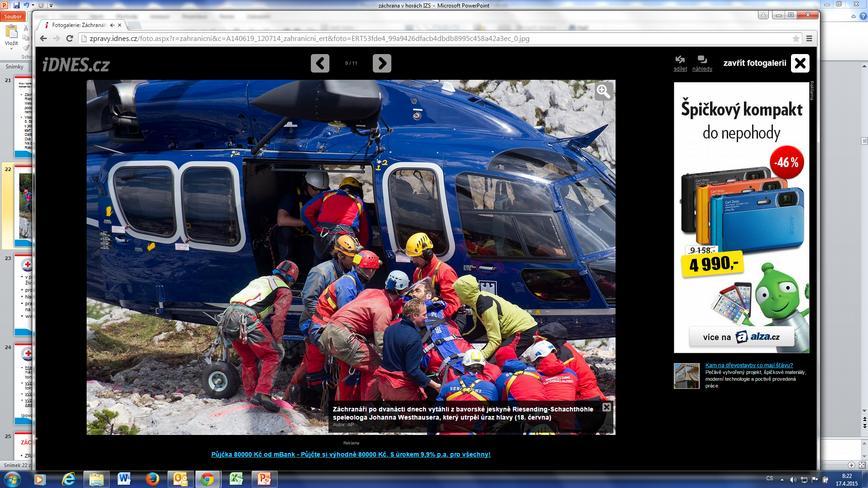Open Firefox from the taskbar
The height and width of the screenshot is (488, 868).
tap(152, 479)
